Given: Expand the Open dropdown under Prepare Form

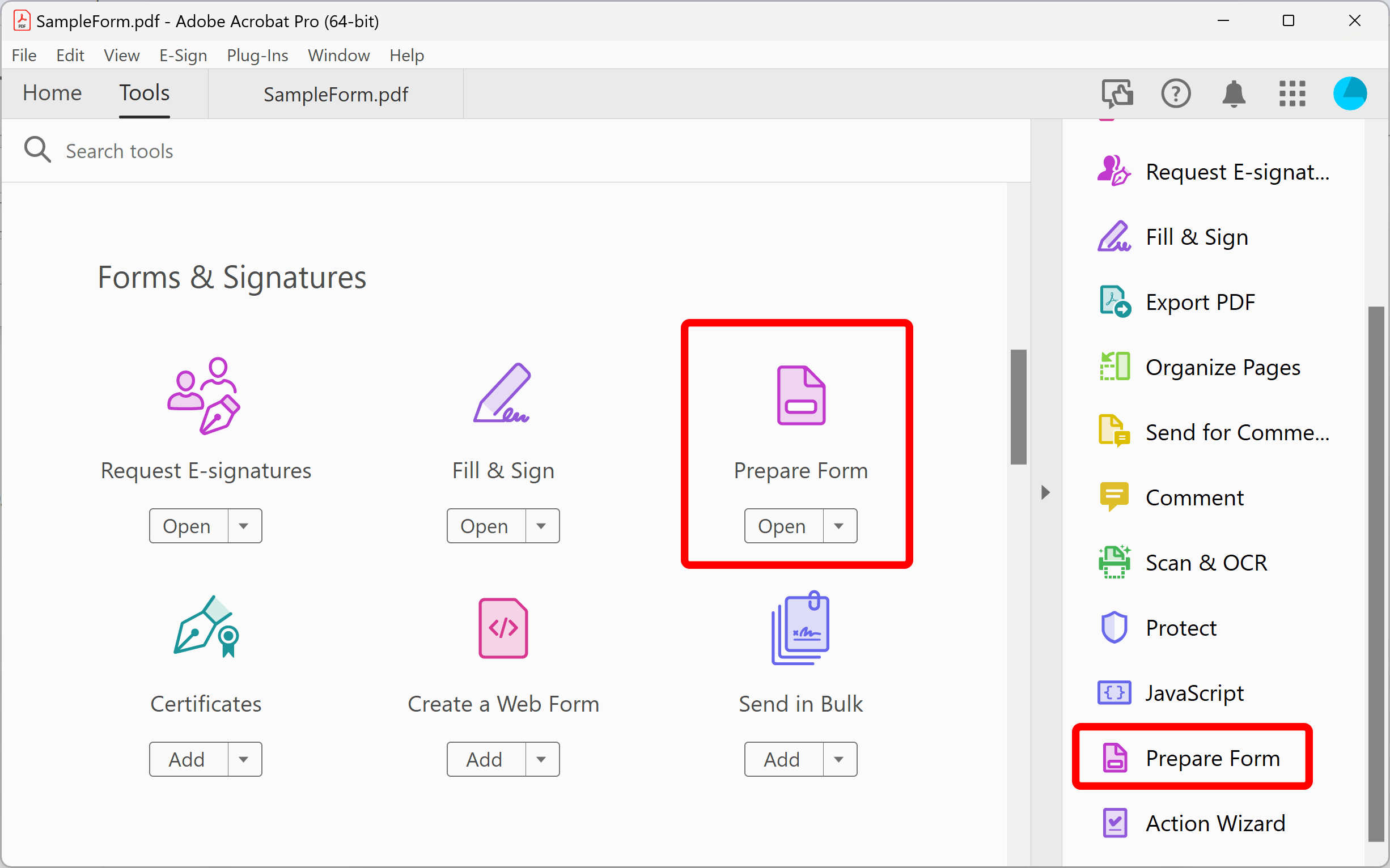Looking at the screenshot, I should 839,525.
